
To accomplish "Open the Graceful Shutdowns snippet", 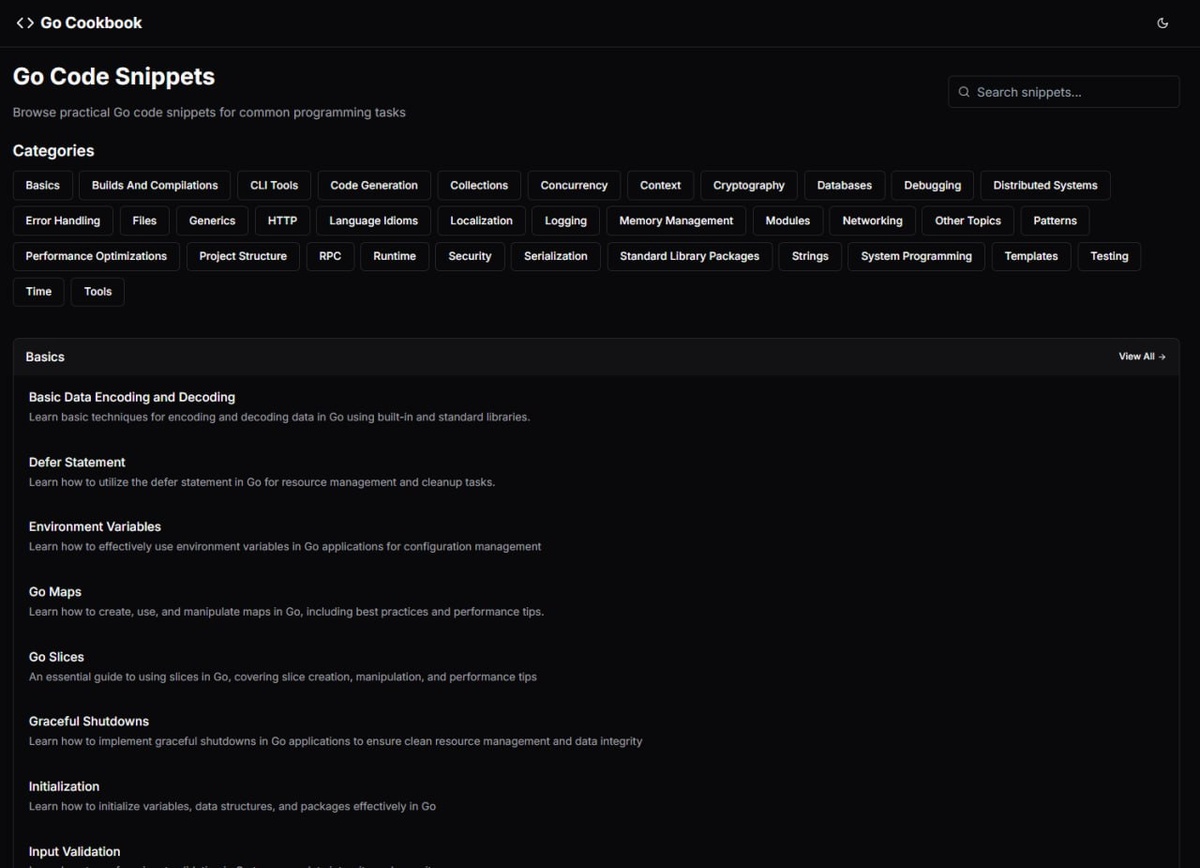I will pyautogui.click(x=89, y=721).
